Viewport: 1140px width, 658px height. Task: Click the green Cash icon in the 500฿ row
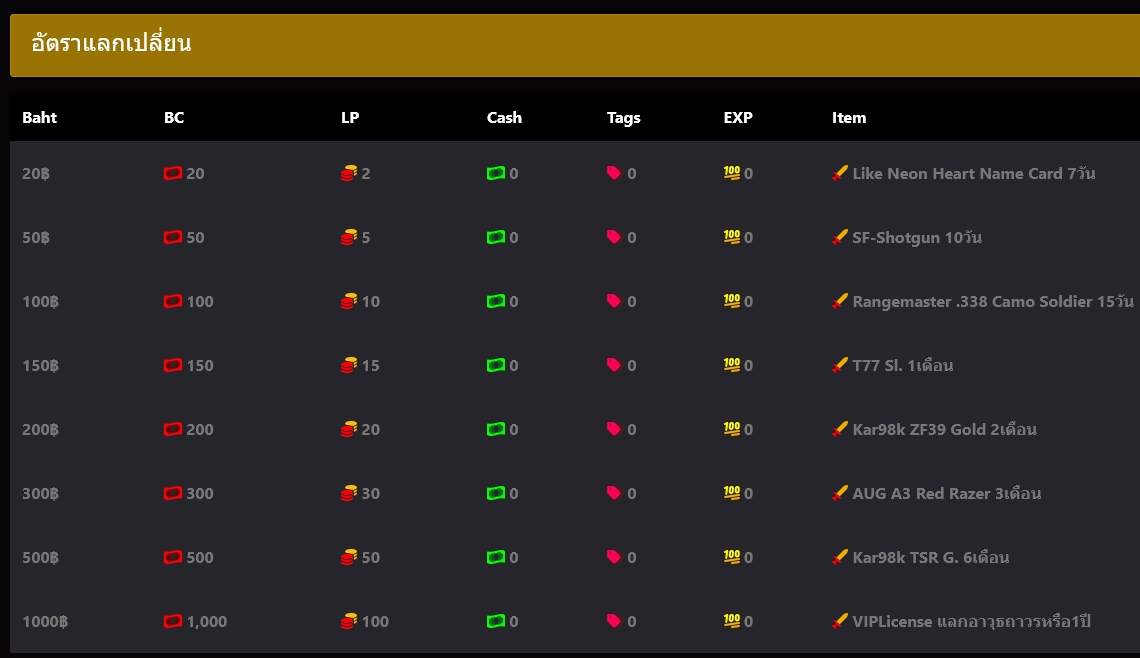click(496, 557)
